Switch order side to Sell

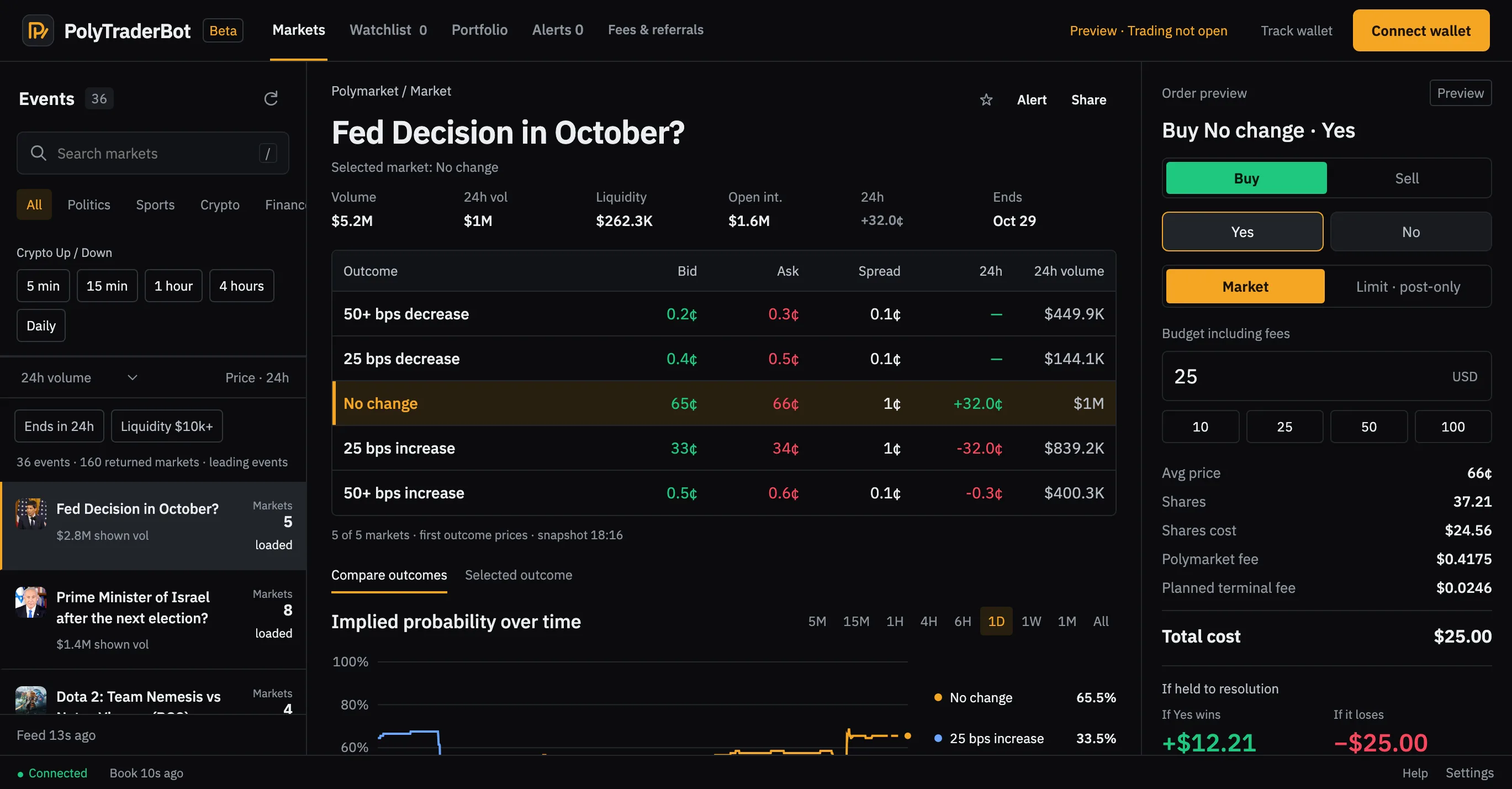coord(1407,178)
